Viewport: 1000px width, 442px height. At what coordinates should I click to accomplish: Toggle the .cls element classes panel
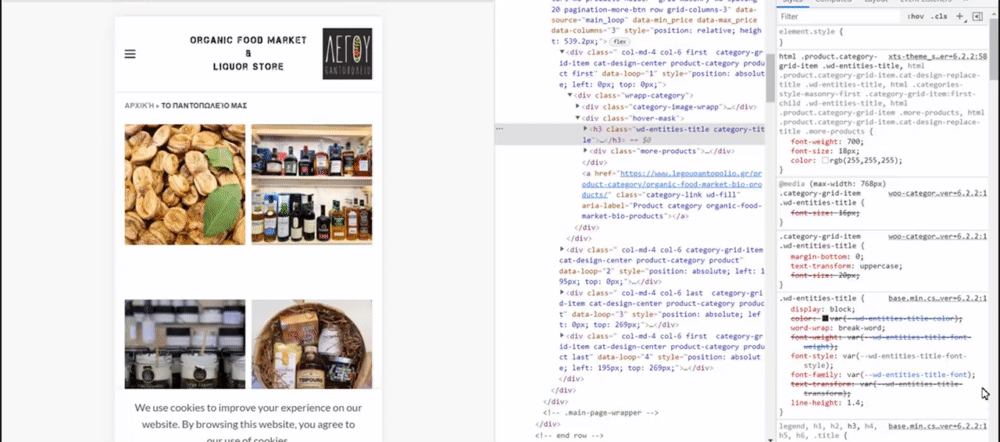(940, 17)
